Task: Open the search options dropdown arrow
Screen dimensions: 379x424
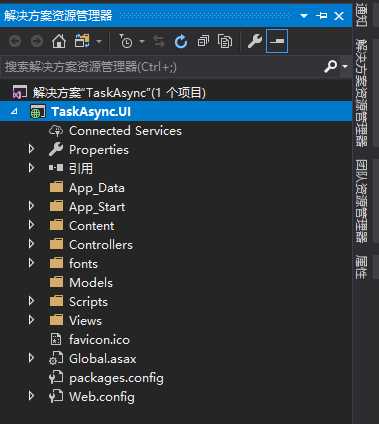Action: 345,67
